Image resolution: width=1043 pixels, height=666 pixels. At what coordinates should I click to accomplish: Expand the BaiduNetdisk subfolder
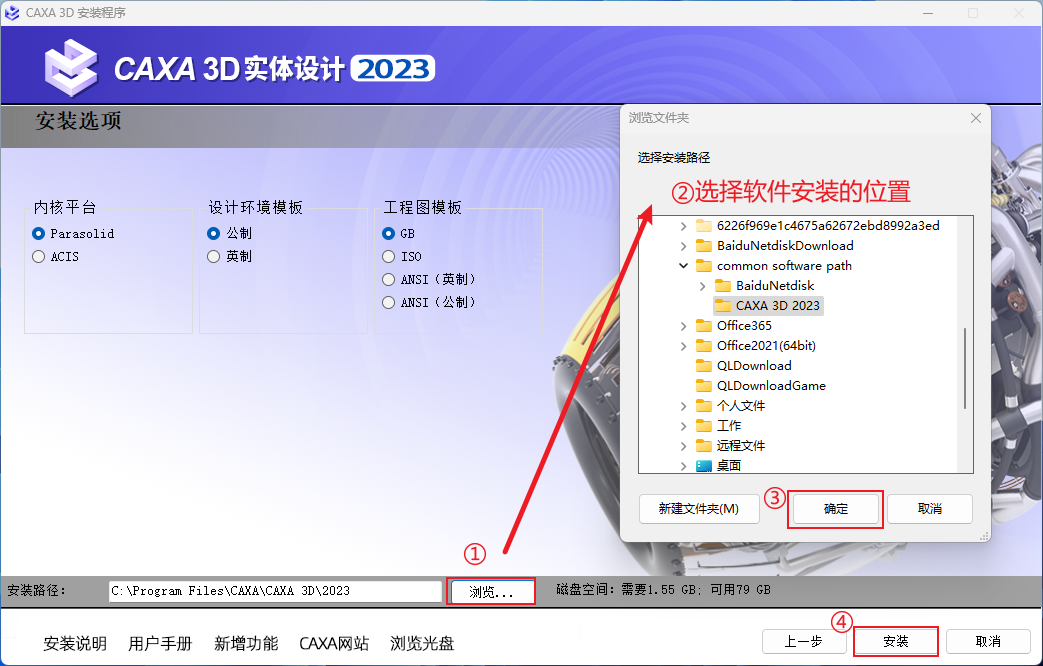pos(702,286)
